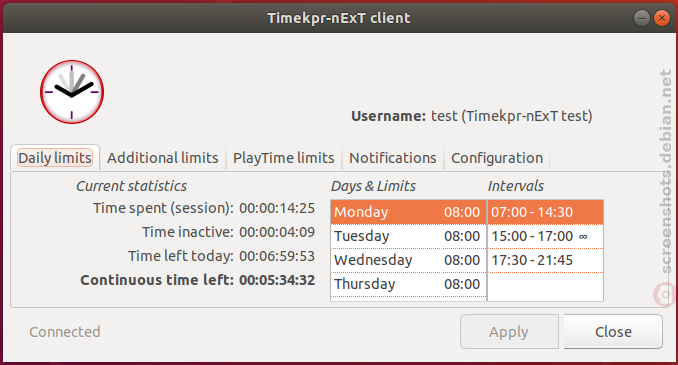Select the 17:30 - 21:45 interval
Screen dimensions: 678x365
[545, 260]
